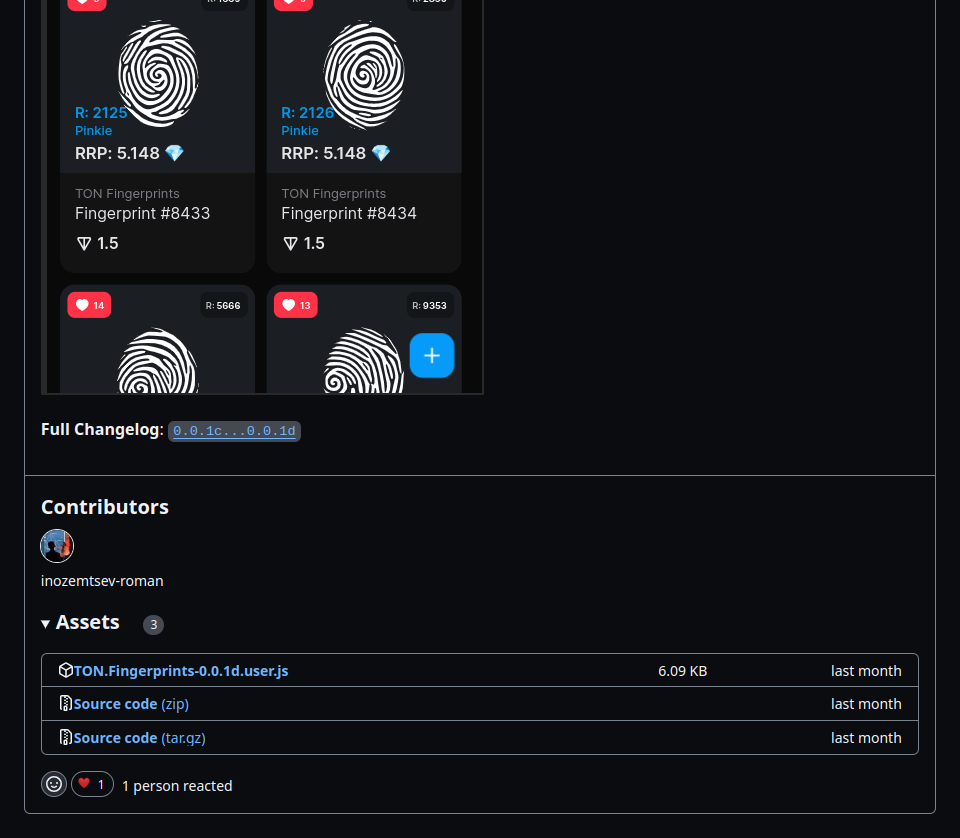Download Source code (zip)

pyautogui.click(x=131, y=704)
